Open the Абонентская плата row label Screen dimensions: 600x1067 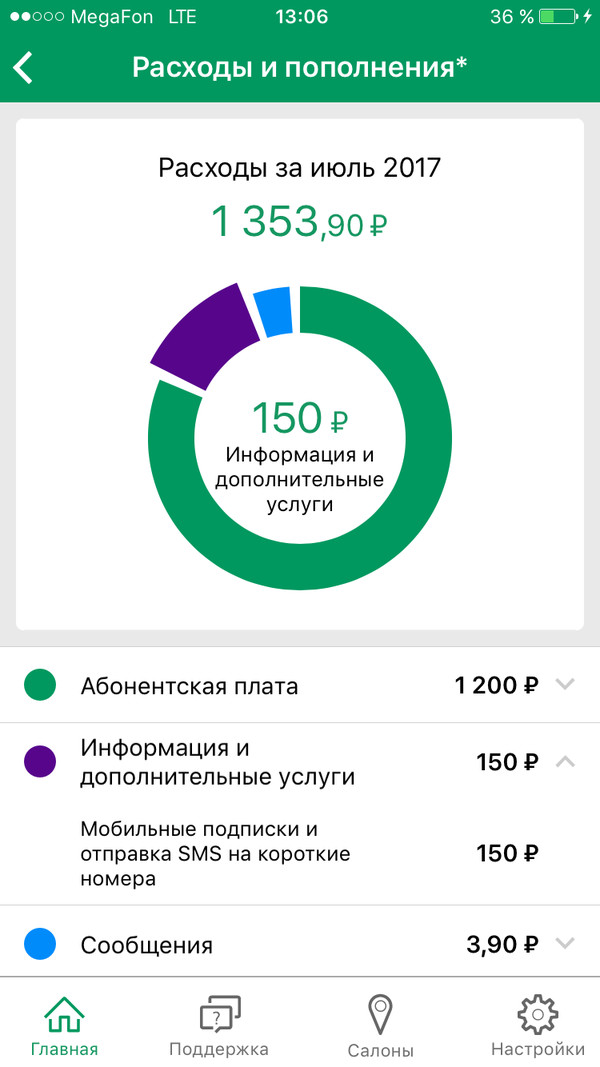pyautogui.click(x=190, y=687)
